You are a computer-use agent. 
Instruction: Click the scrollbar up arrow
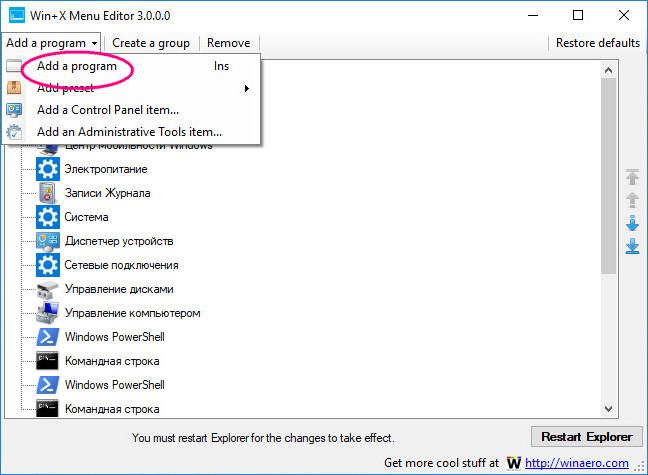608,70
